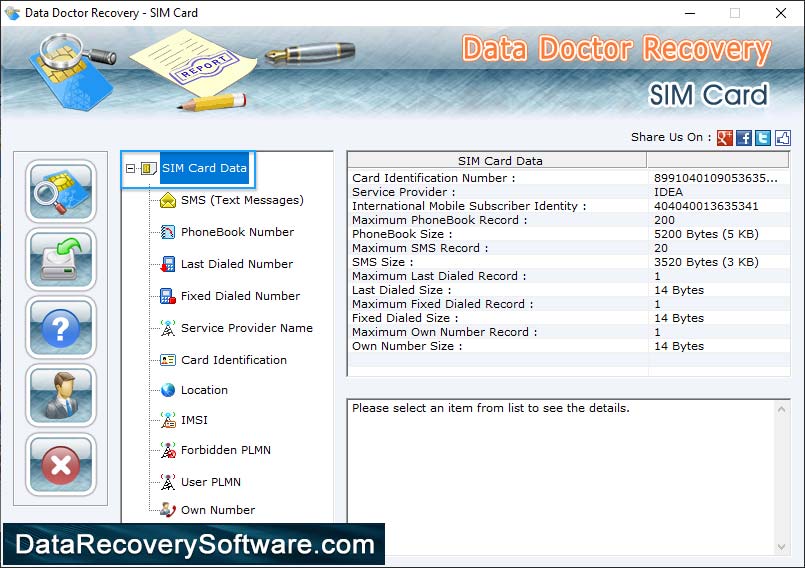Click the details pane scroll up arrow
The height and width of the screenshot is (568, 805).
(x=781, y=409)
